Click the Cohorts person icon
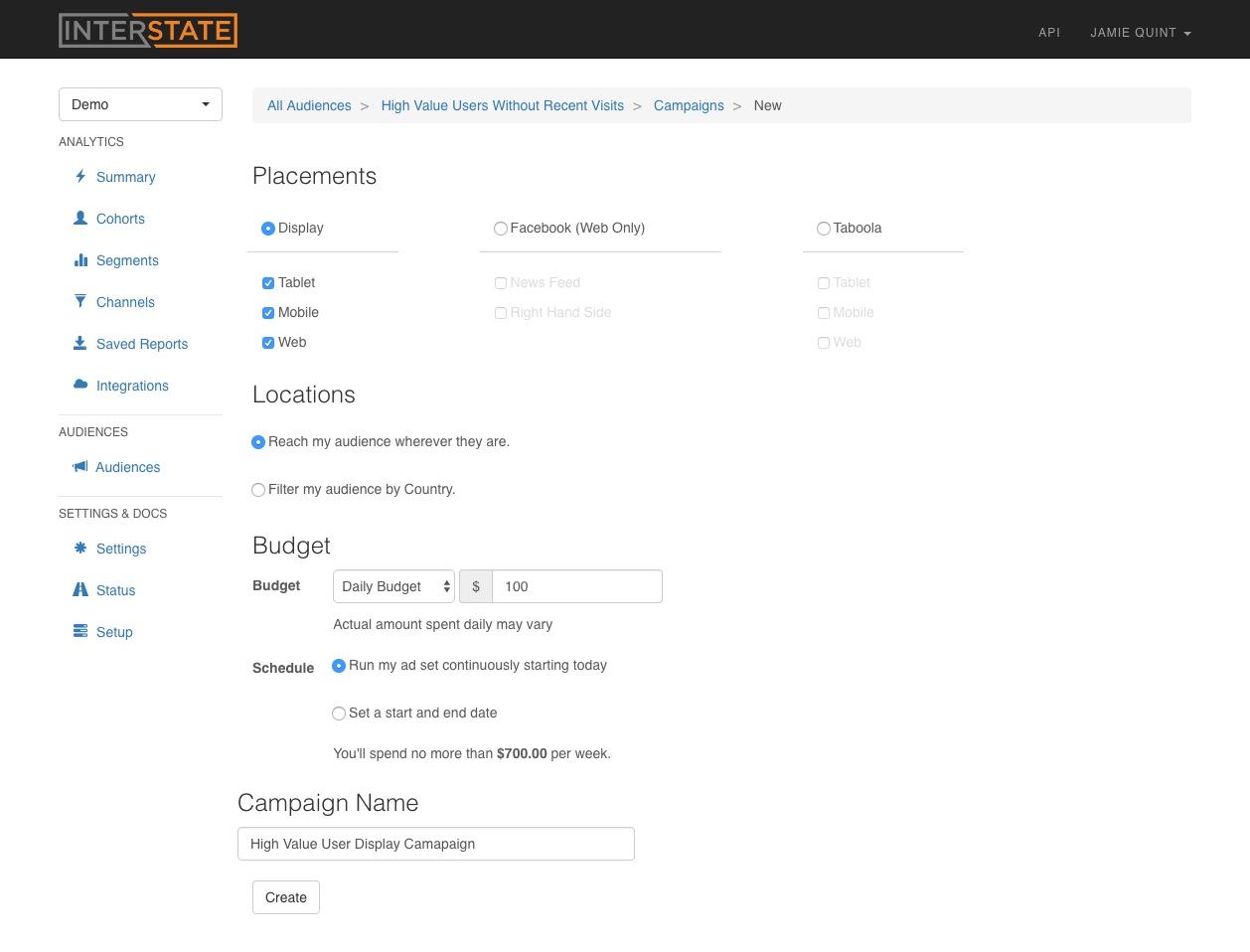1250x952 pixels. 80,218
